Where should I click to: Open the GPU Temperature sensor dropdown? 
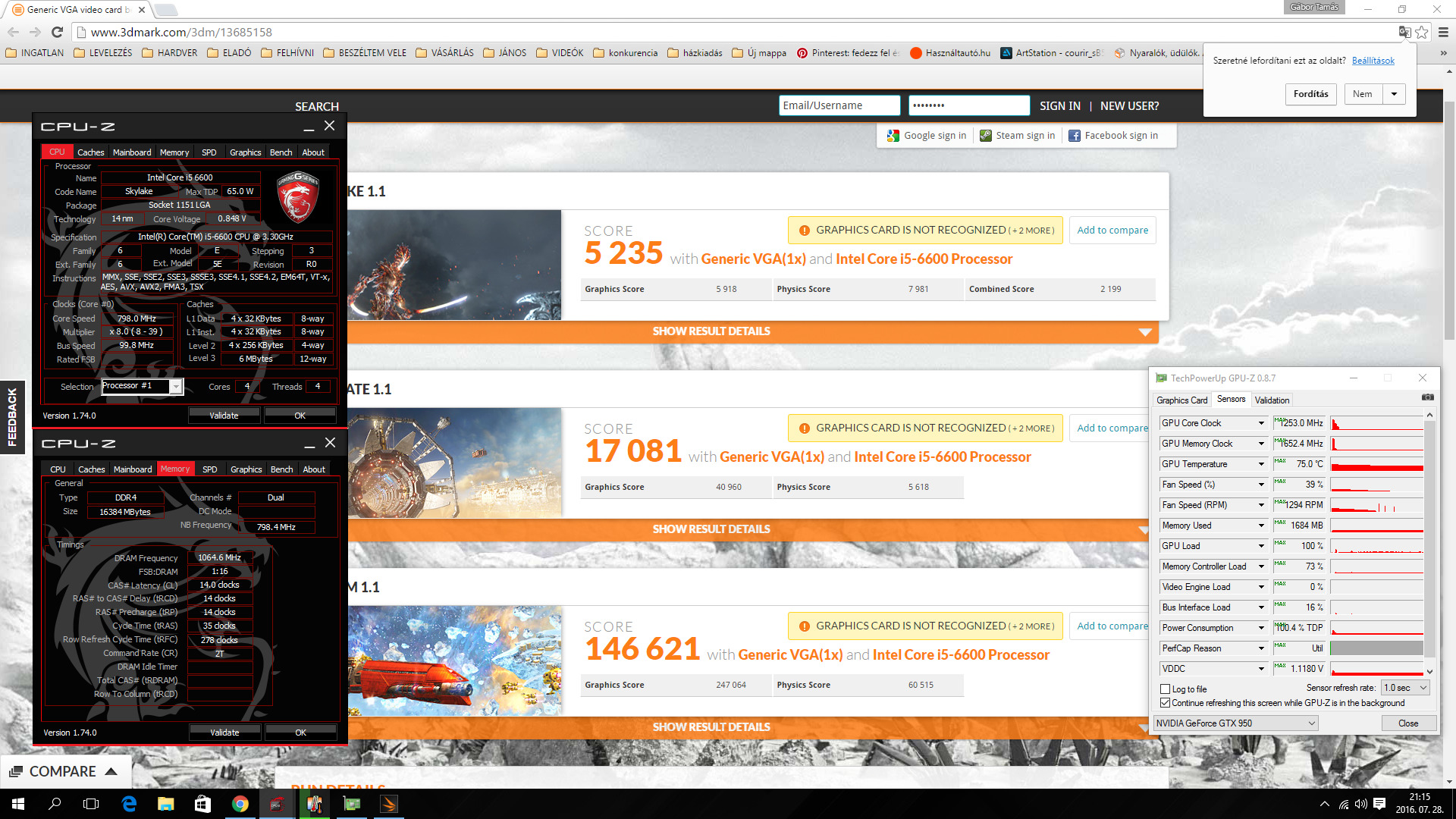[1261, 464]
